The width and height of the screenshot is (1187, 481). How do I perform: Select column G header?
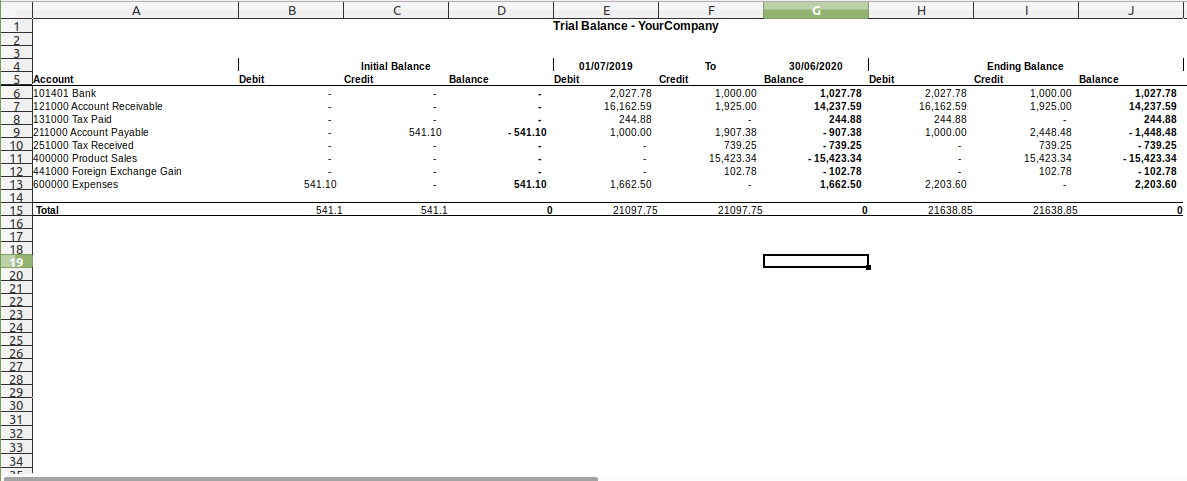[x=815, y=10]
